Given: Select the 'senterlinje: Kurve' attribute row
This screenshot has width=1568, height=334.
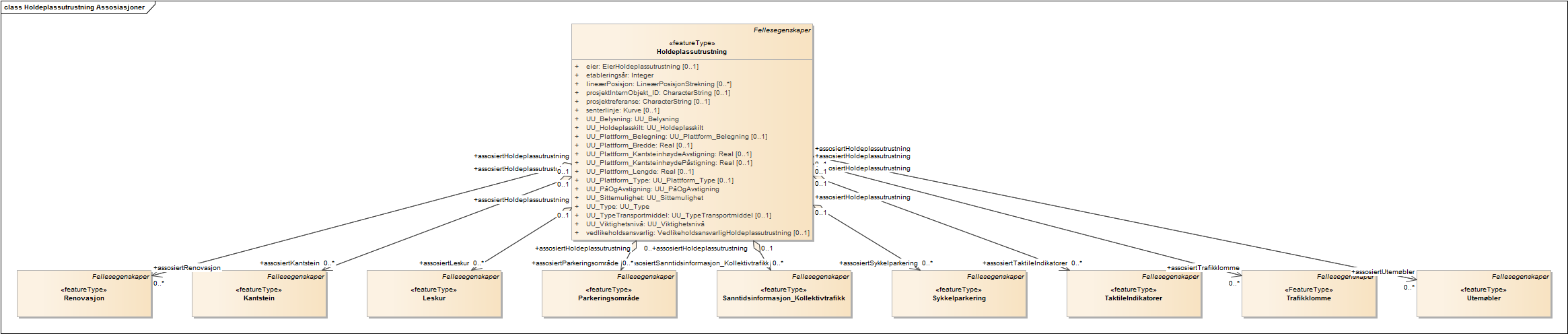Looking at the screenshot, I should pyautogui.click(x=622, y=110).
